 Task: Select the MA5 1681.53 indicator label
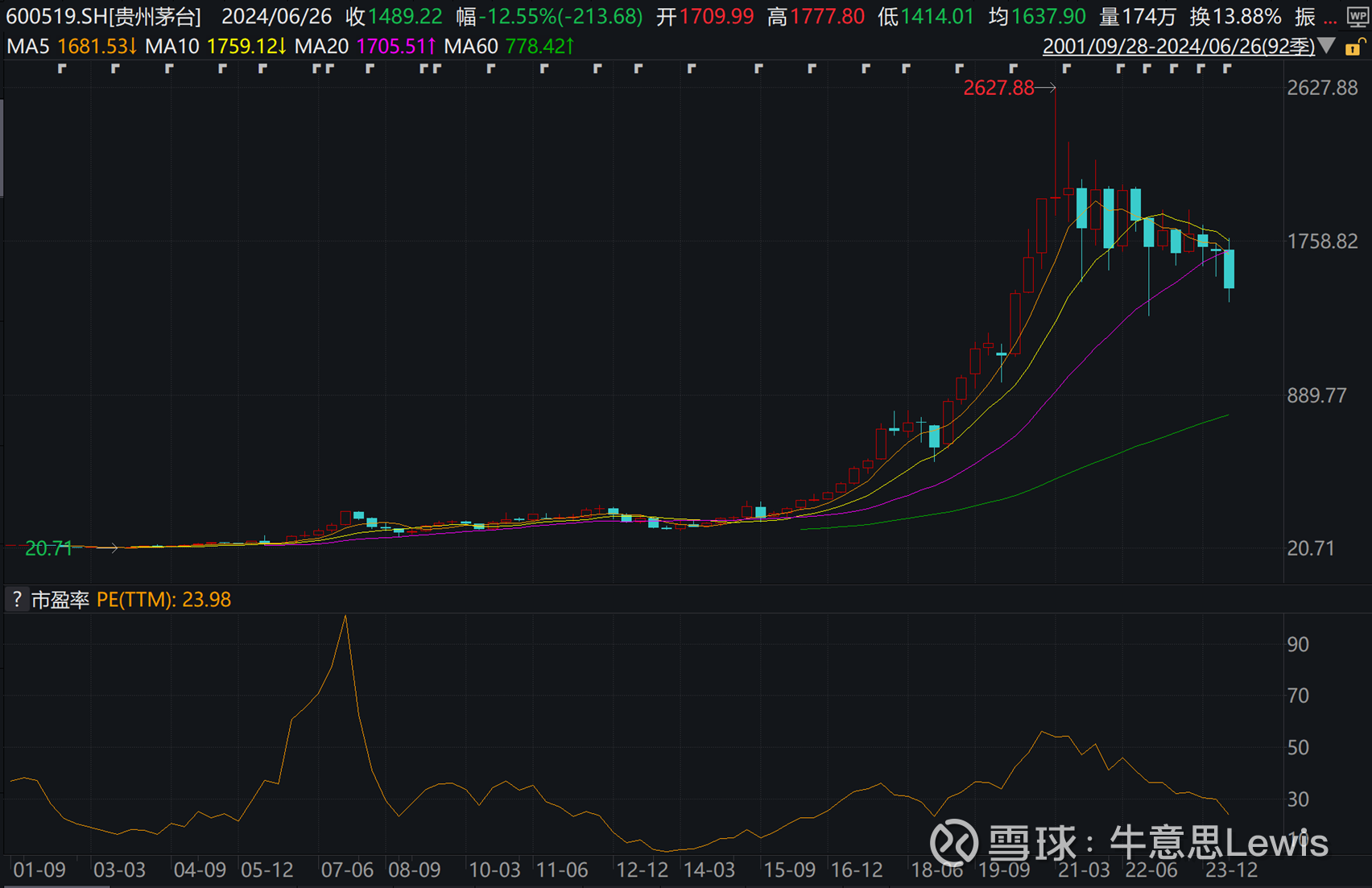pos(72,47)
